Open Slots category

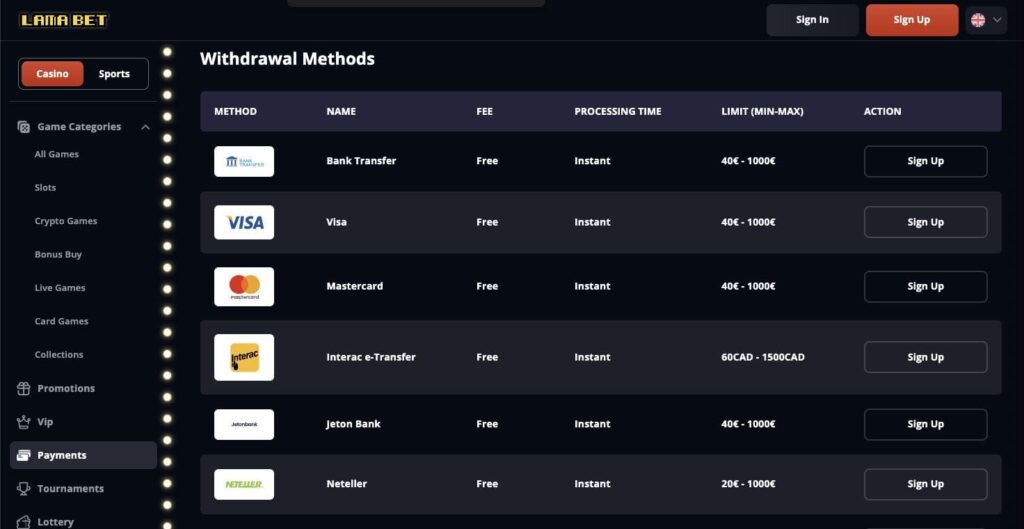[x=45, y=187]
